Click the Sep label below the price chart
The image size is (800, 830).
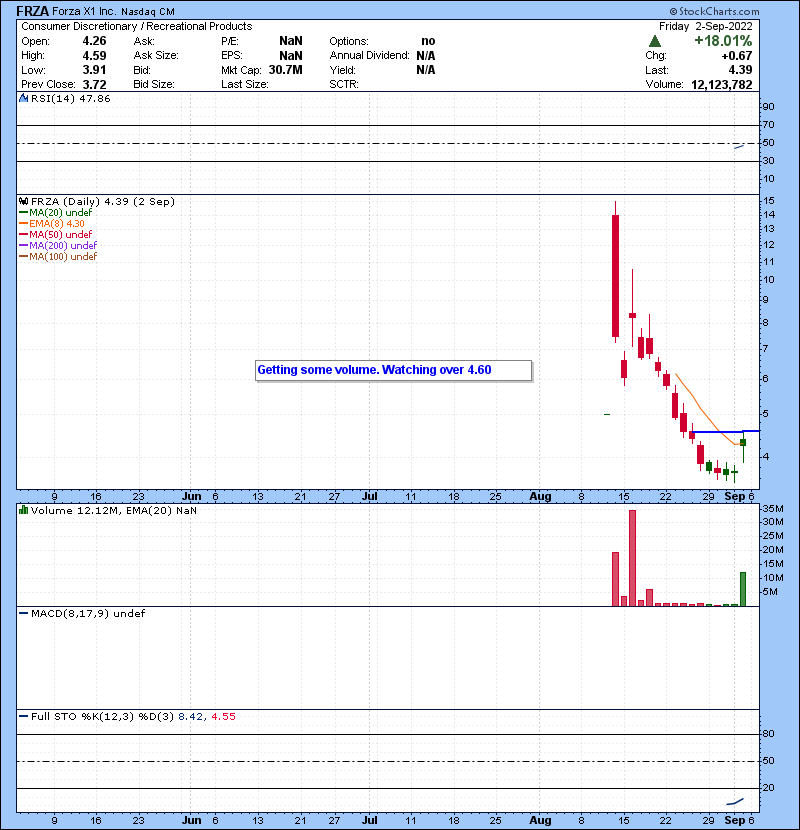(734, 497)
